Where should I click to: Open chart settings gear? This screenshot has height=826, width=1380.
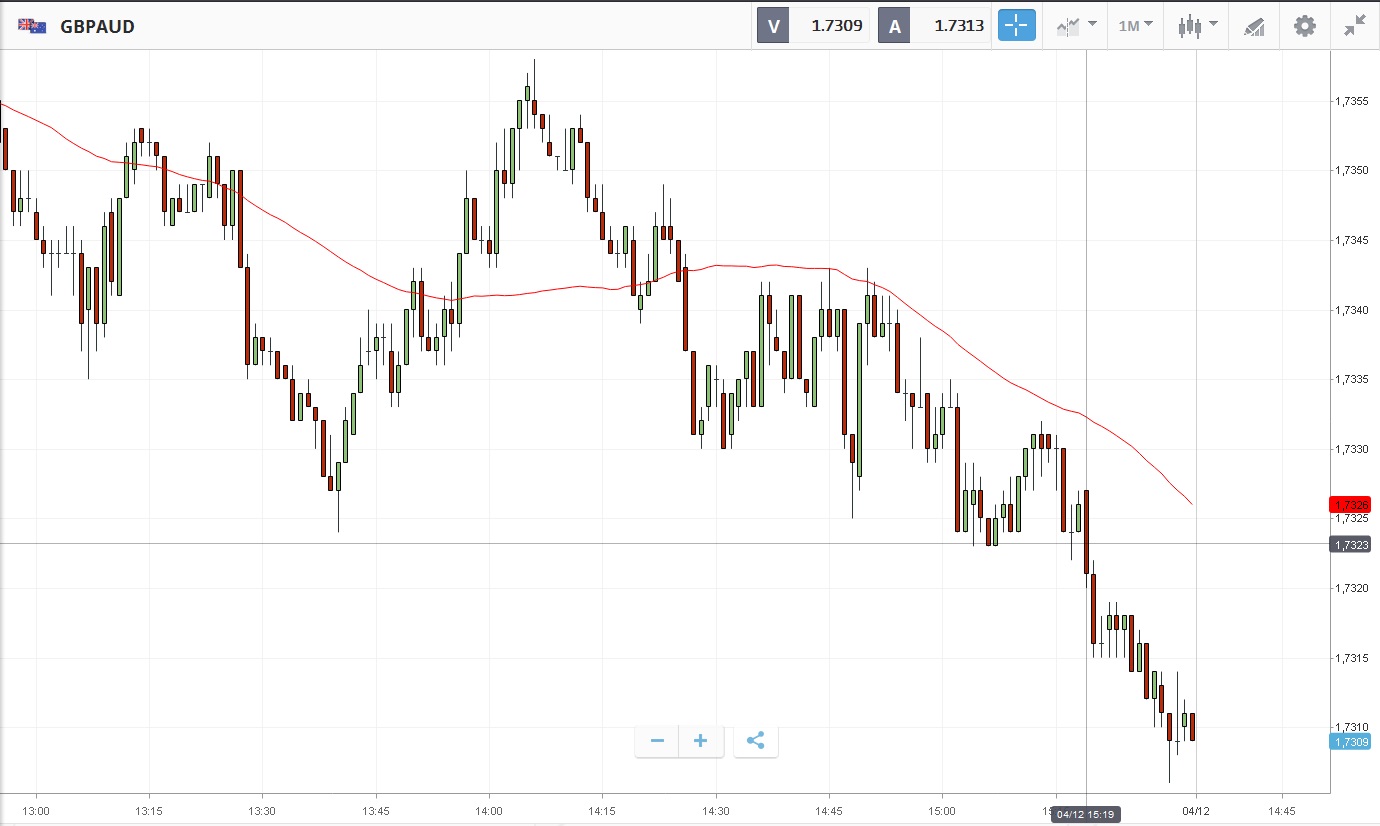tap(1305, 26)
